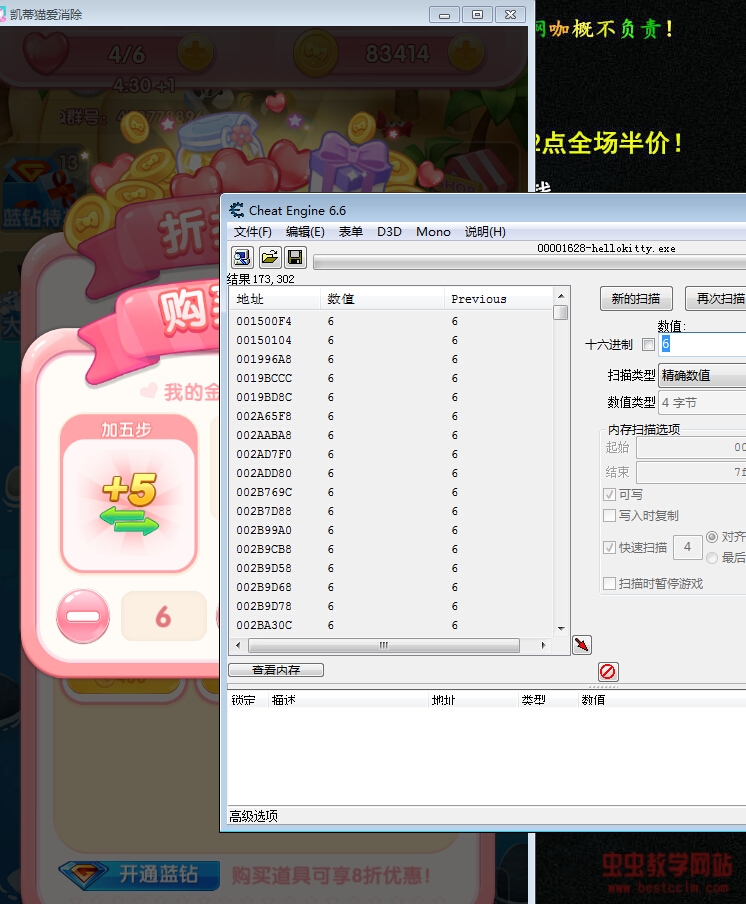This screenshot has width=746, height=904.
Task: Toggle the 快速扫描 fast scan checkbox
Action: (609, 548)
